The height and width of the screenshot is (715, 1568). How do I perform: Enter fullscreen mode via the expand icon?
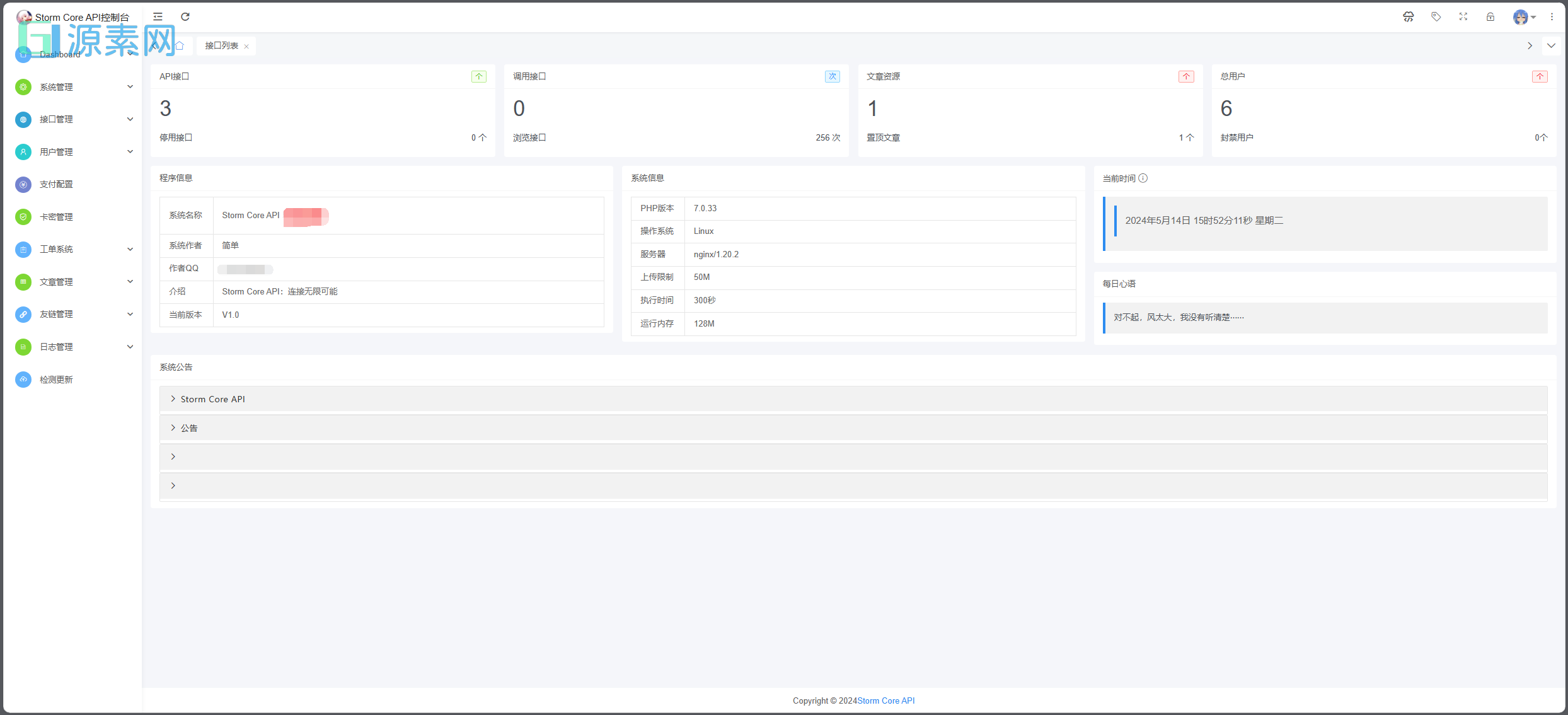pyautogui.click(x=1463, y=16)
